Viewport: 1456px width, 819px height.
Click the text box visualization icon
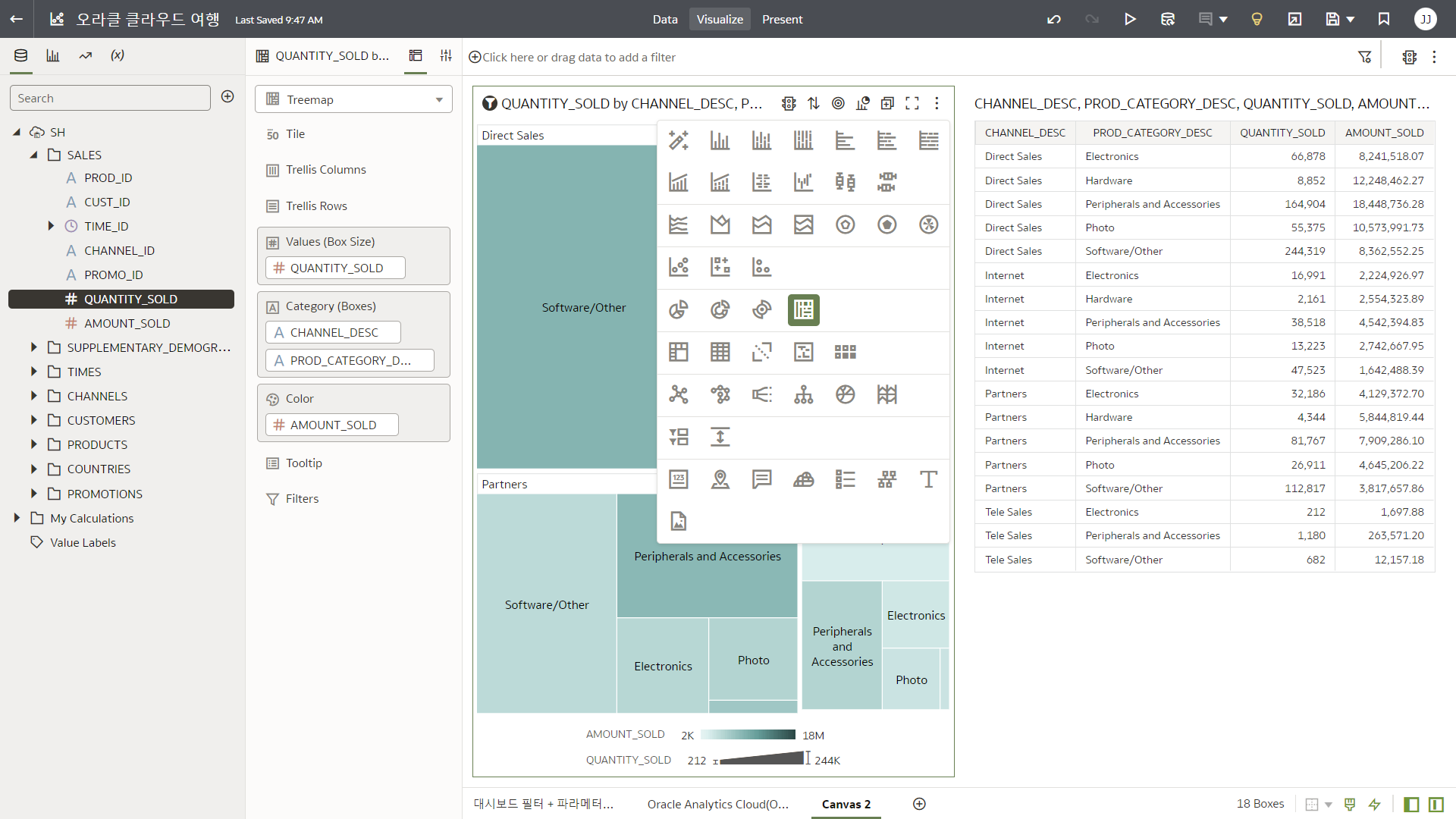pos(928,479)
